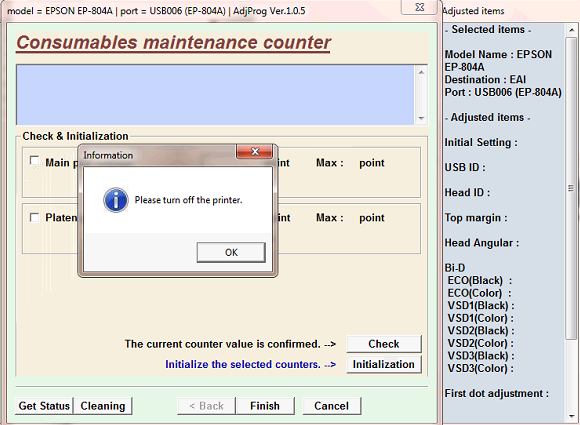Image resolution: width=580 pixels, height=425 pixels.
Task: Click the 'Check & Initialization' group label
Action: (x=75, y=136)
